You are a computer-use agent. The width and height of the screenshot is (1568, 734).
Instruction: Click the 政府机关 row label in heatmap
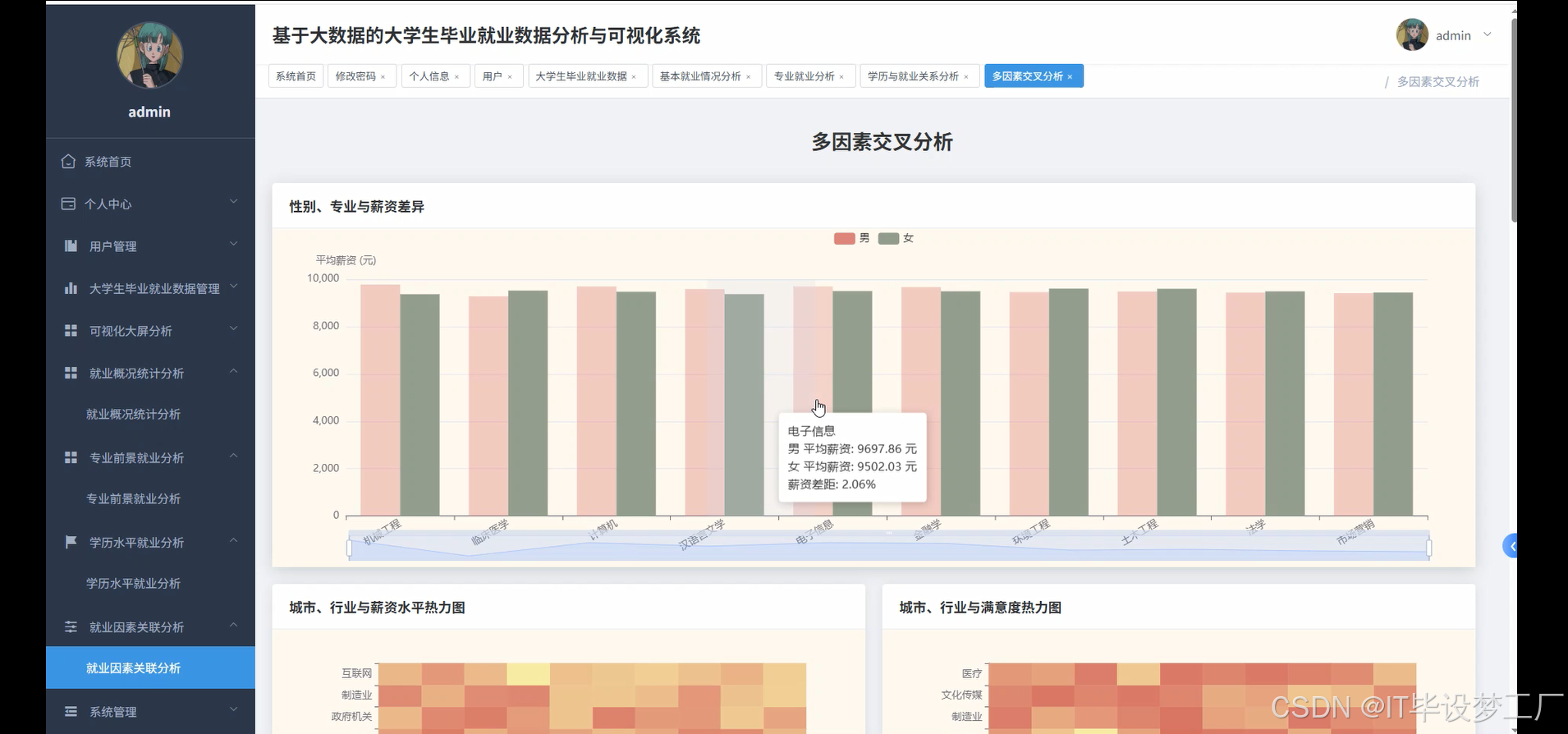pos(351,716)
